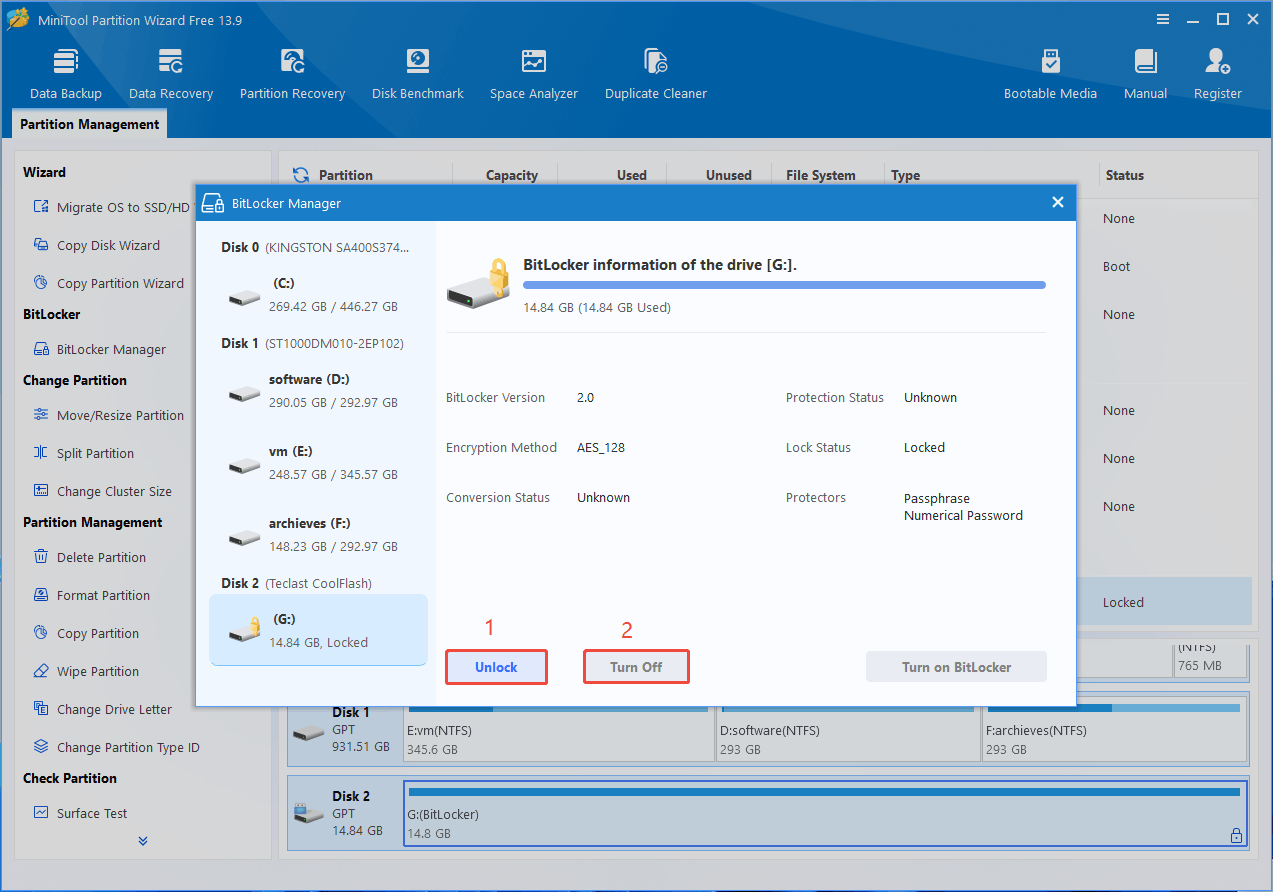Choose Move/Resize Partition
The height and width of the screenshot is (892, 1273).
pos(108,415)
